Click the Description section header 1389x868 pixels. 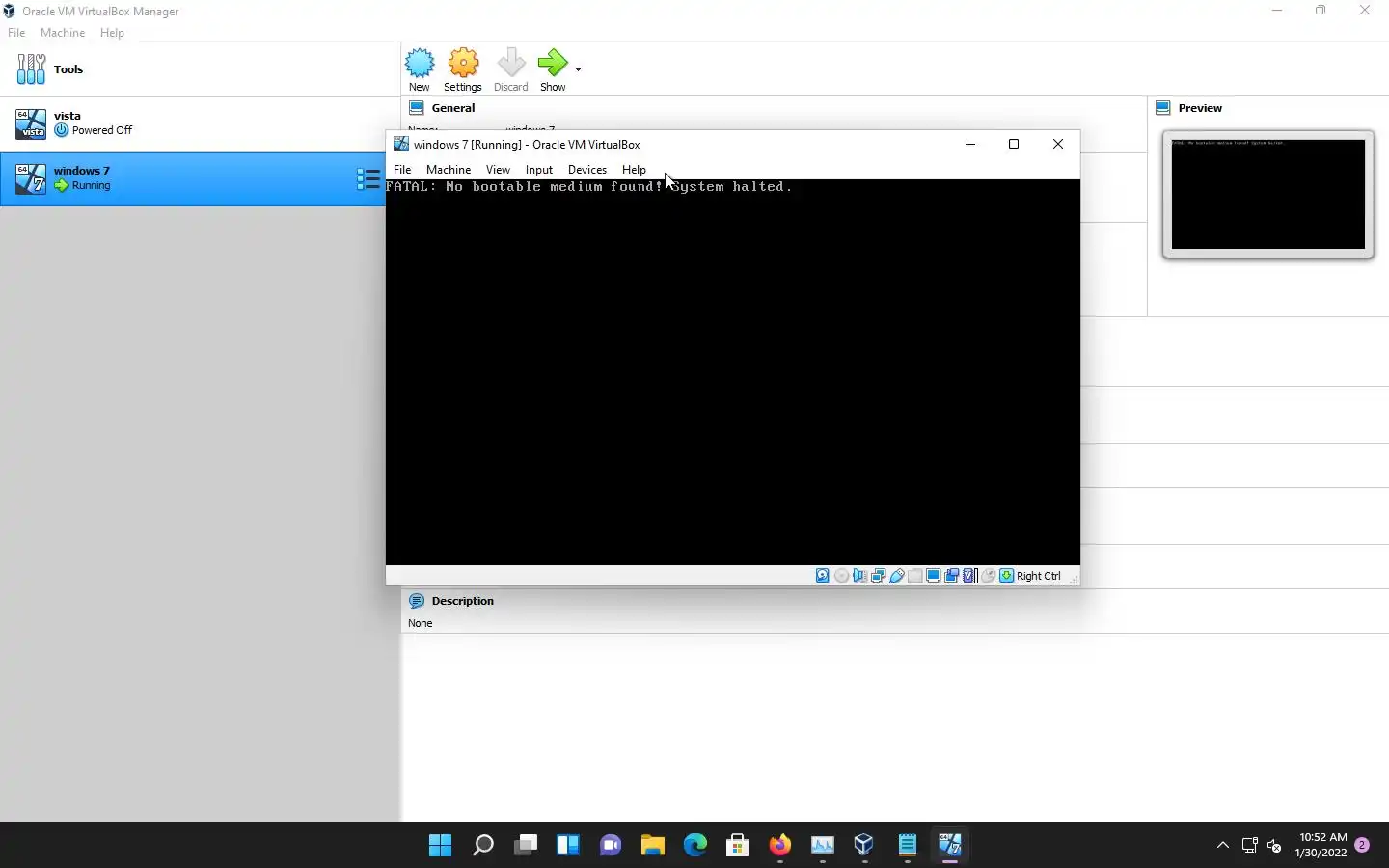[463, 601]
